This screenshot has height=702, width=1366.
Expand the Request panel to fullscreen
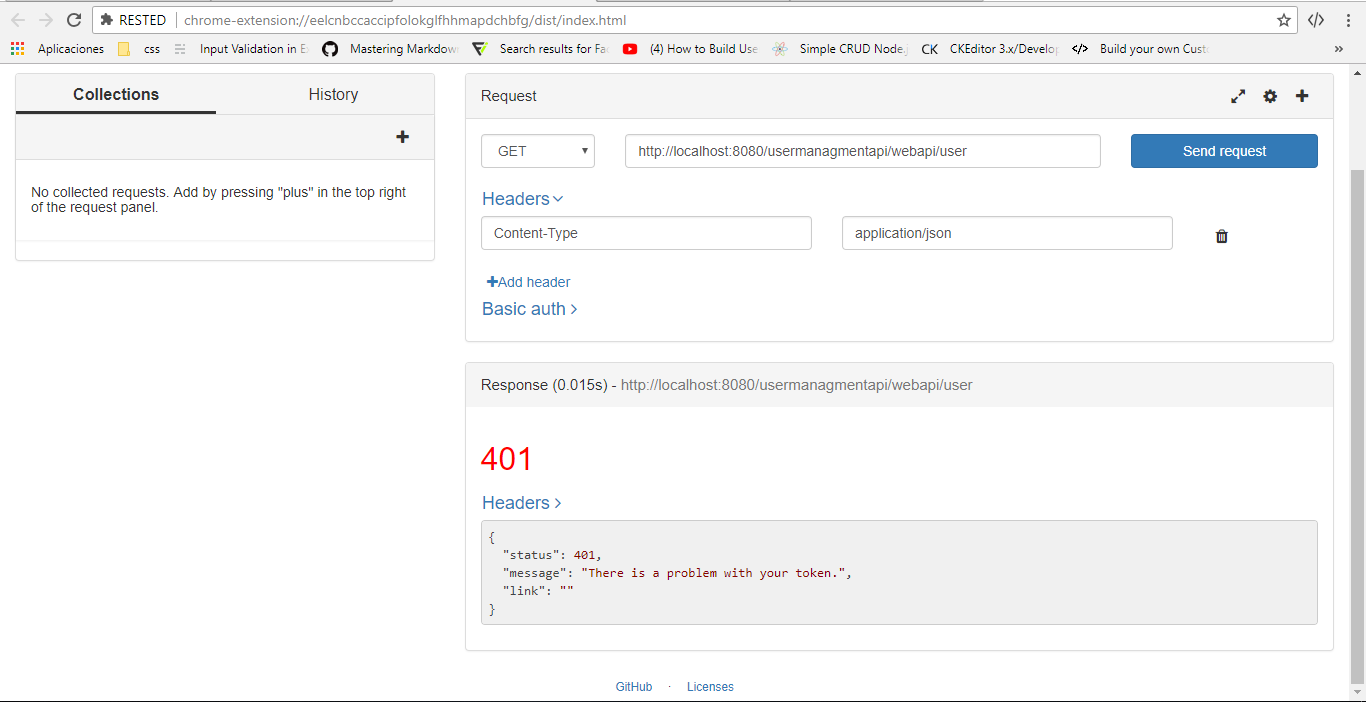(1237, 96)
